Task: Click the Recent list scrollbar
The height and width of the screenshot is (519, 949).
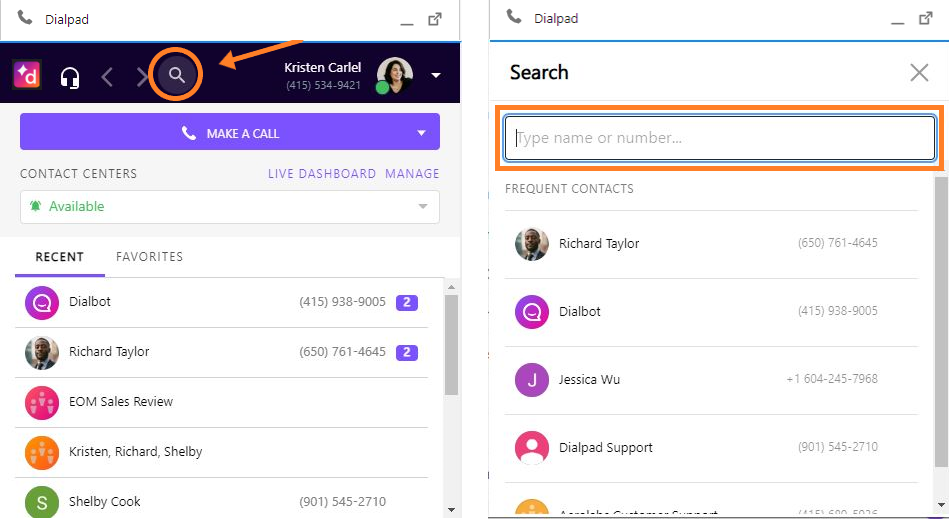Action: pos(452,345)
